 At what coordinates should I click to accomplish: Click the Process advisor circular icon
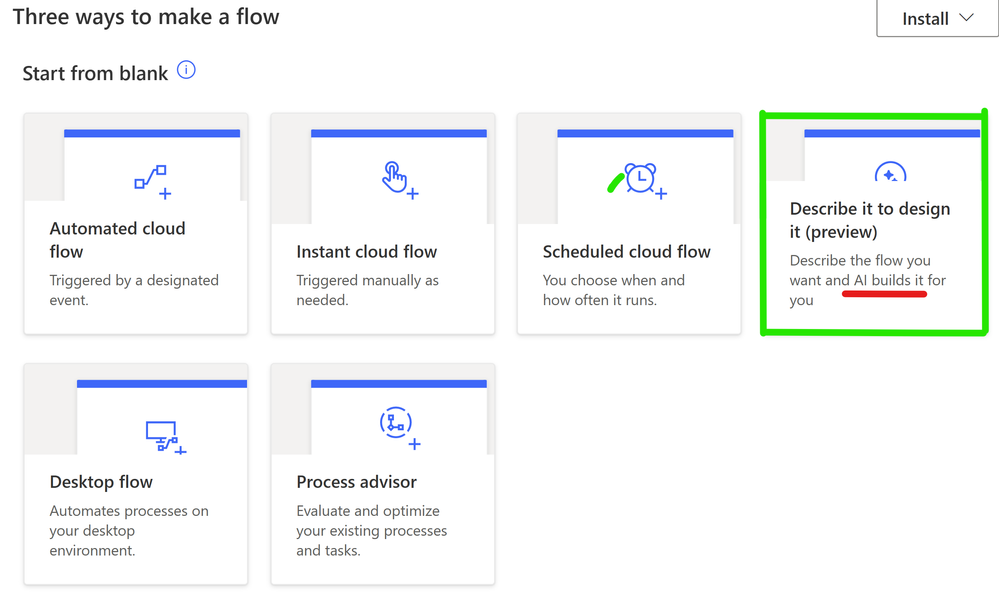(399, 428)
